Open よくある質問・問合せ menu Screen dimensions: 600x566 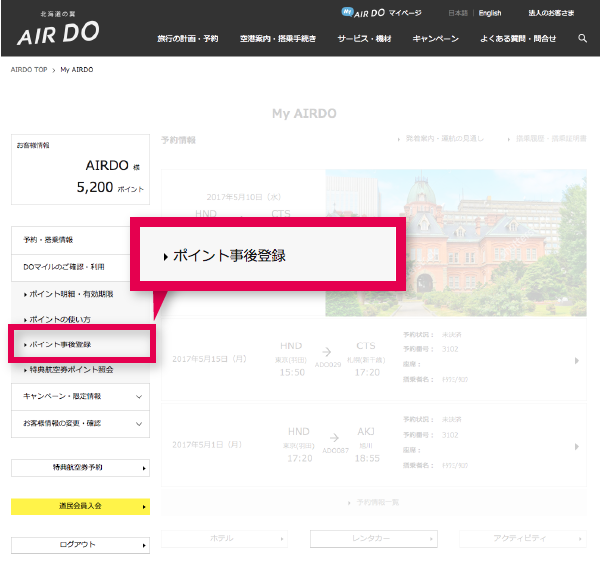518,39
